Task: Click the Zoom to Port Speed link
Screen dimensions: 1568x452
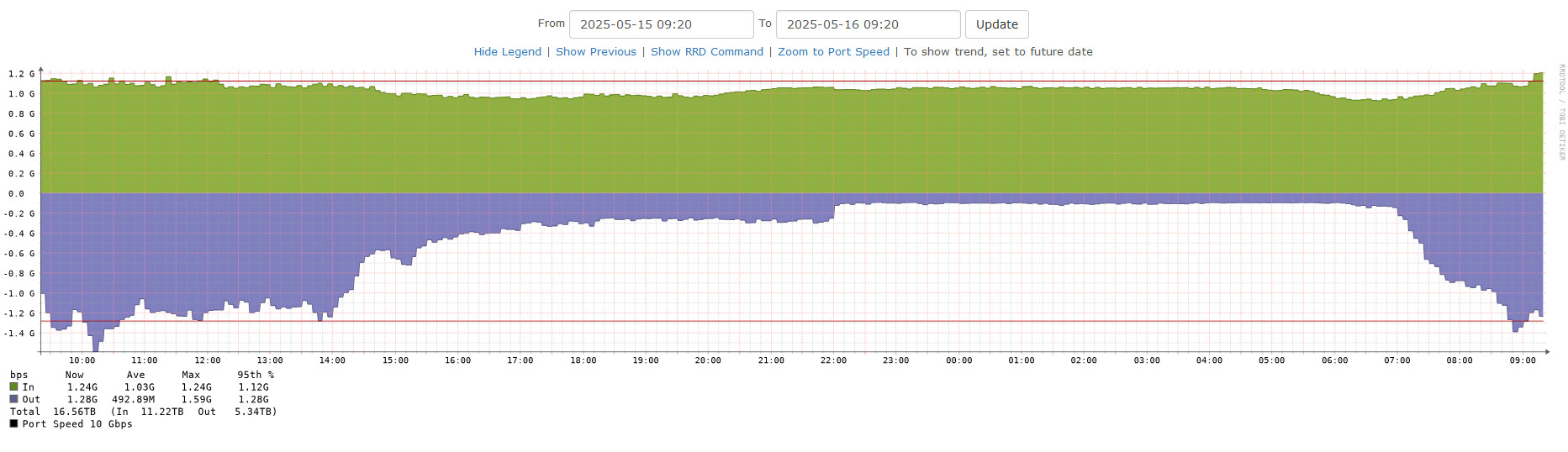Action: click(833, 52)
